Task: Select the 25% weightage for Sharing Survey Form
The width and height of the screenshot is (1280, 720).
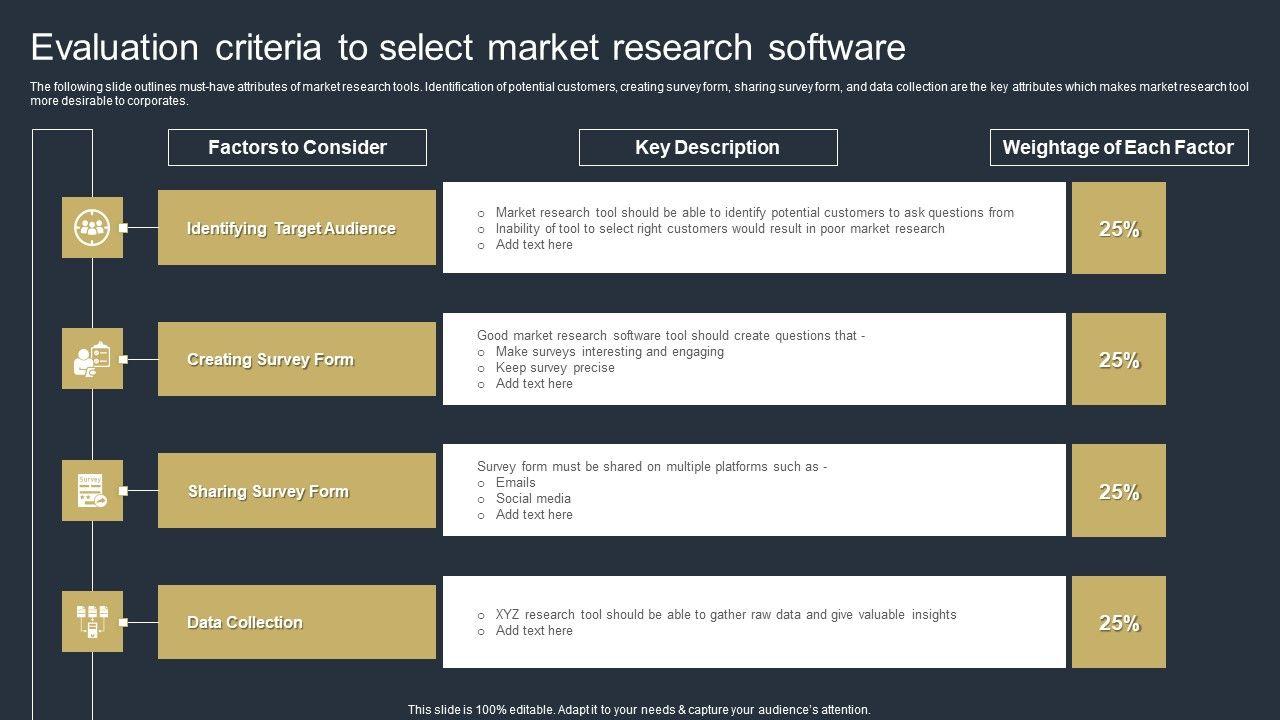Action: 1118,491
